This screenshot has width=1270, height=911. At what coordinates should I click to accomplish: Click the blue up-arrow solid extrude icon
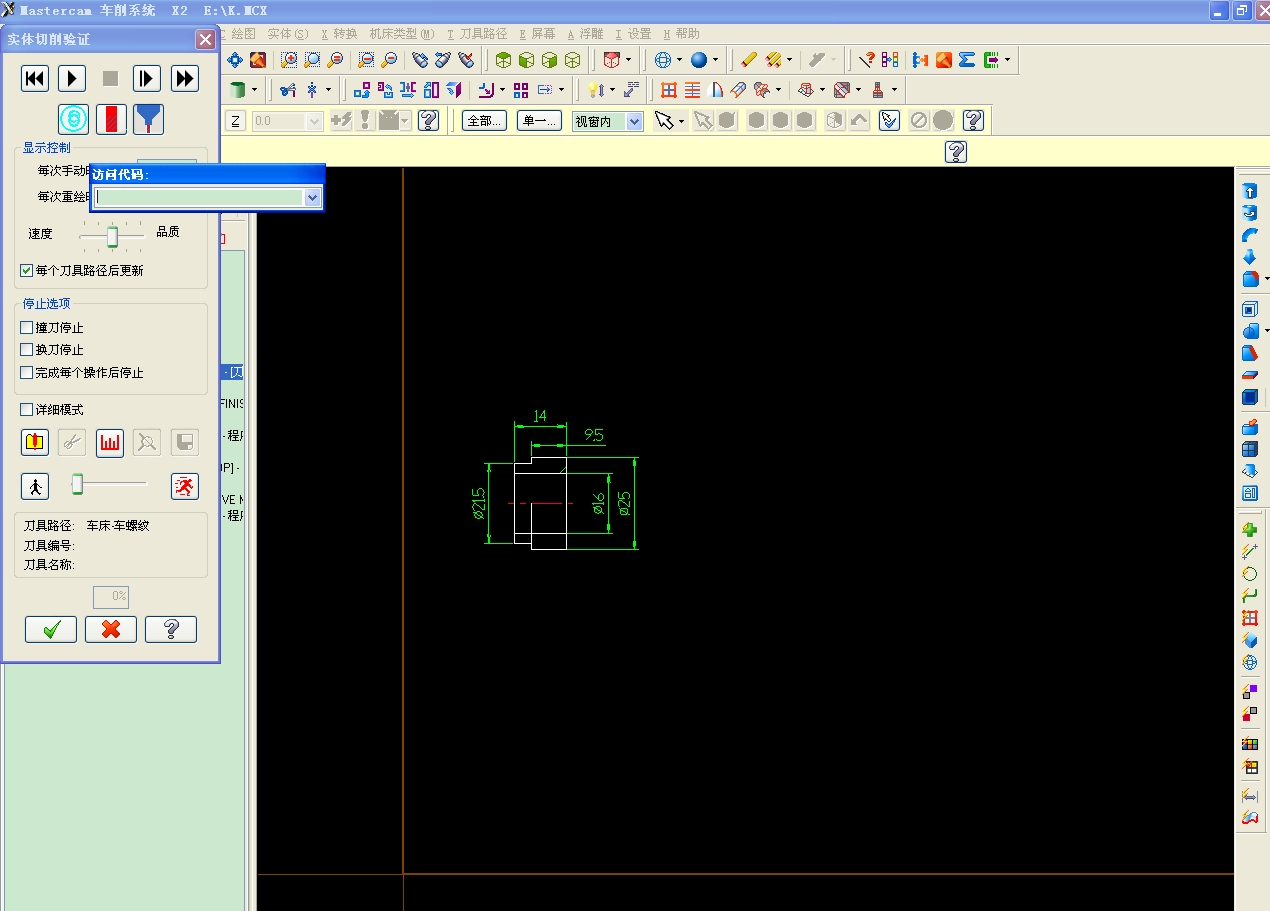point(1249,191)
